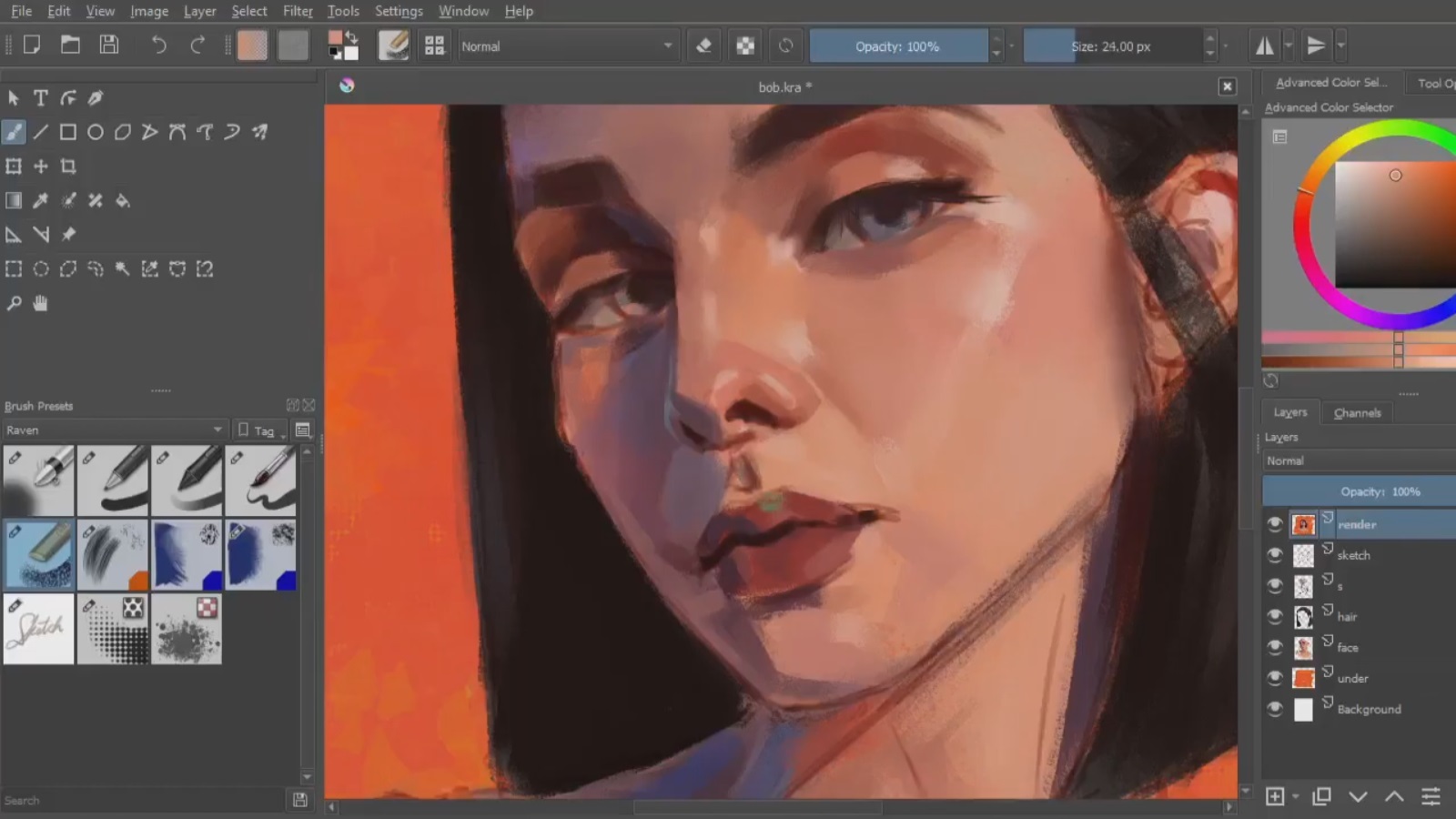This screenshot has width=1456, height=819.
Task: Select the Elliptical Selection tool
Action: point(41,268)
